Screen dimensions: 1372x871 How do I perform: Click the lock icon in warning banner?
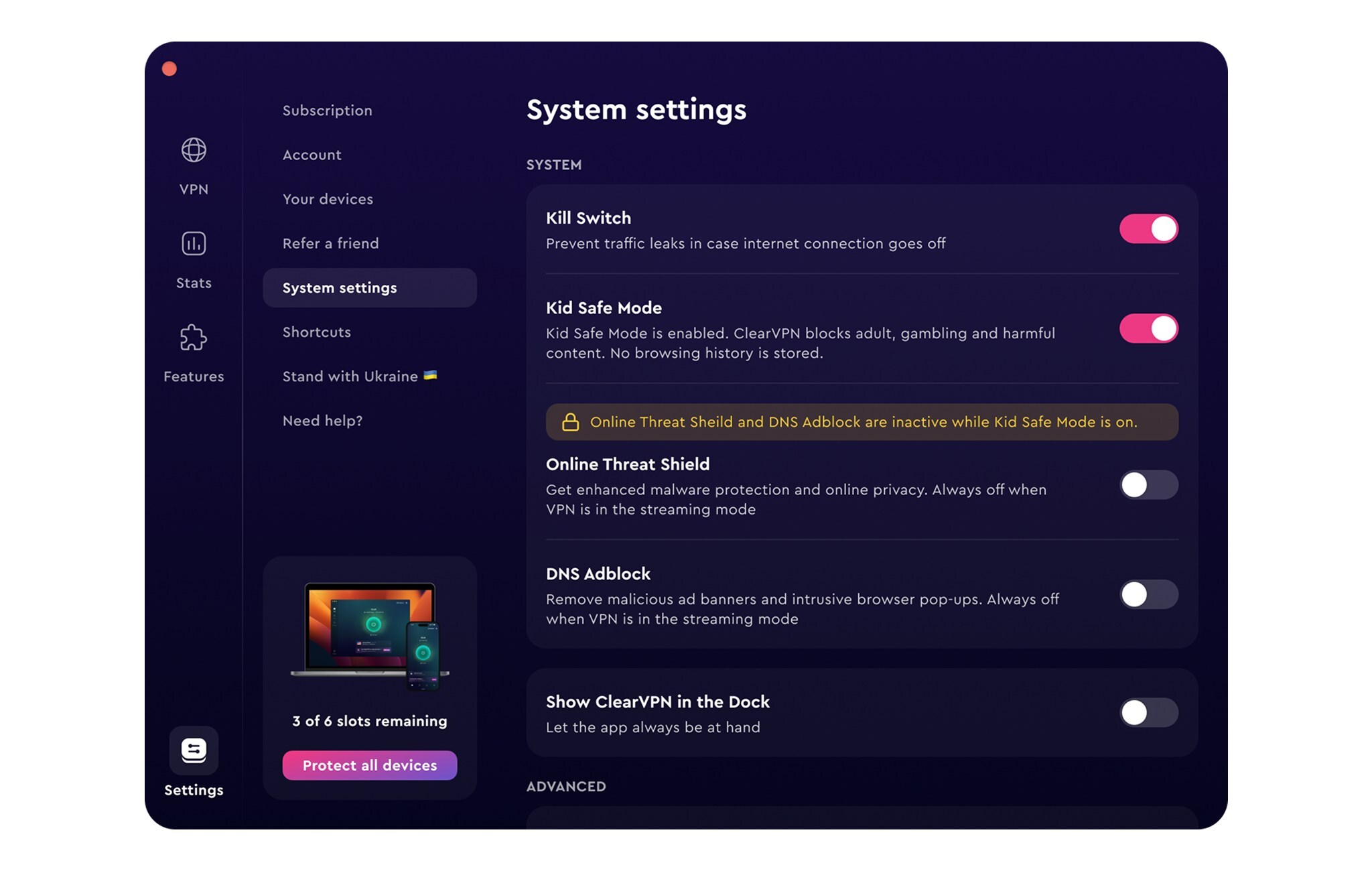570,422
